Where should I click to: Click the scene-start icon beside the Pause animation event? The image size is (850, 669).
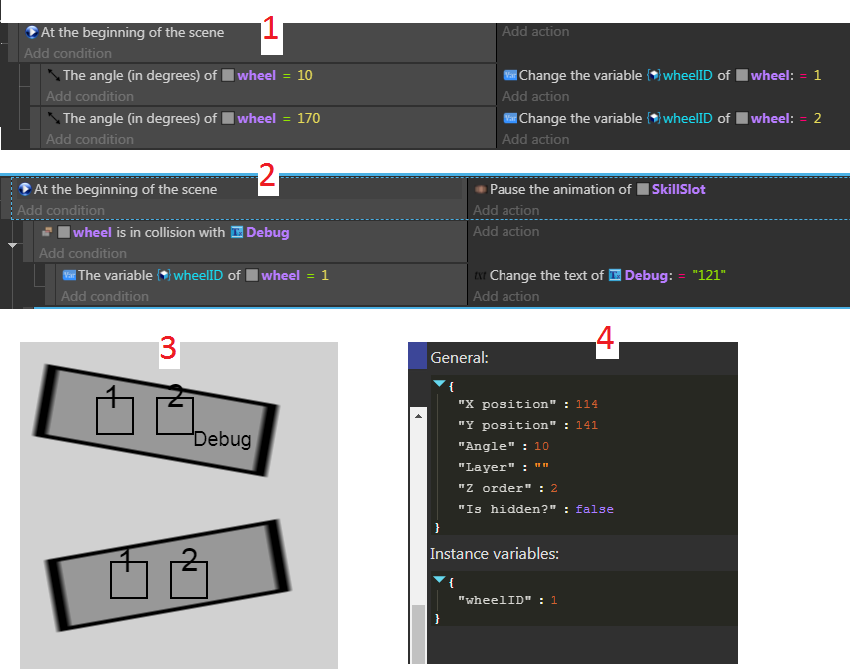pos(24,189)
